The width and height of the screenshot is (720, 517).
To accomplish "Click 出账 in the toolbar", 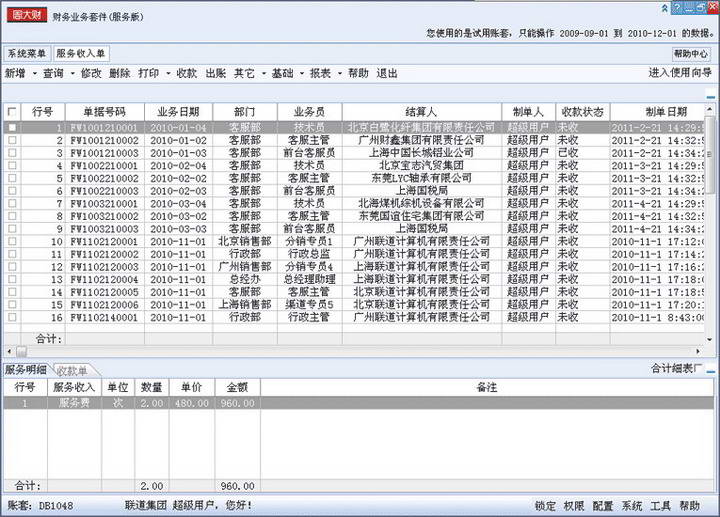I will pyautogui.click(x=215, y=73).
